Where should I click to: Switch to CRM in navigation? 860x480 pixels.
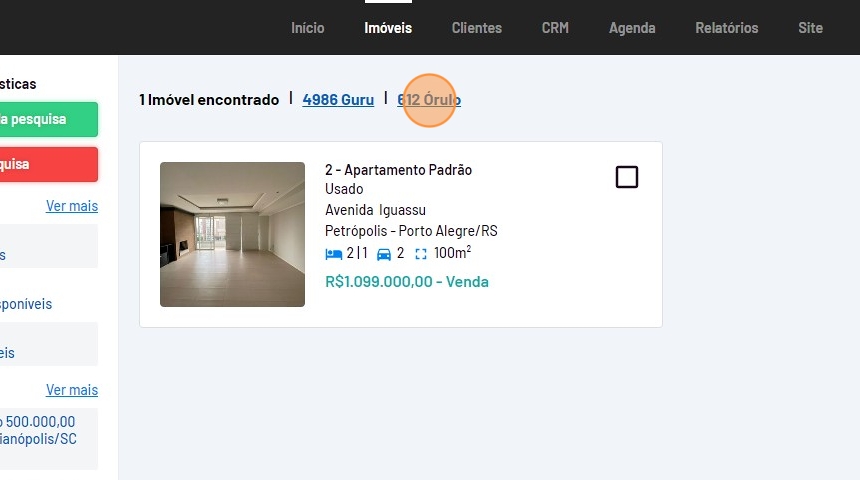pyautogui.click(x=555, y=28)
